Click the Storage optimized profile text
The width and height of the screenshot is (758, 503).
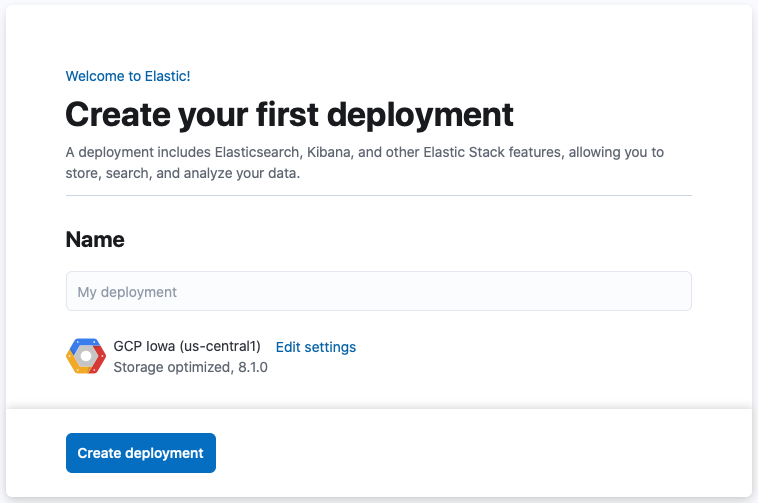pyautogui.click(x=160, y=367)
